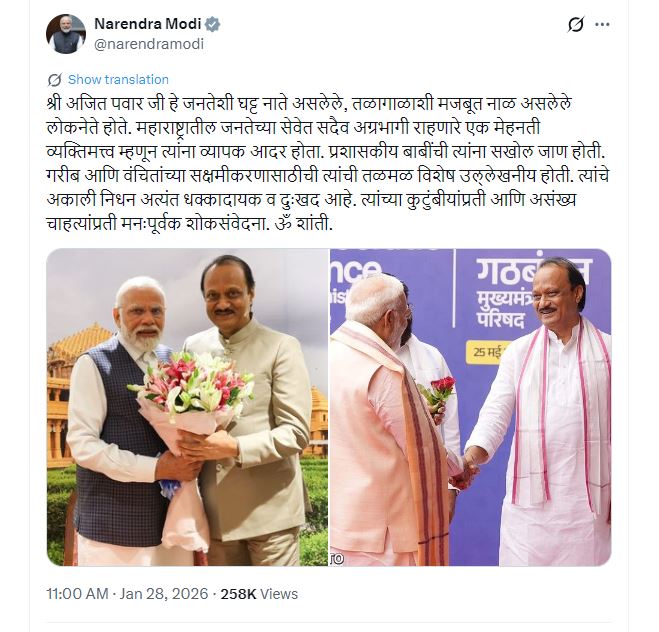Open the right photo showing the handshake
Screen dimensions: 659x632
coord(471,407)
